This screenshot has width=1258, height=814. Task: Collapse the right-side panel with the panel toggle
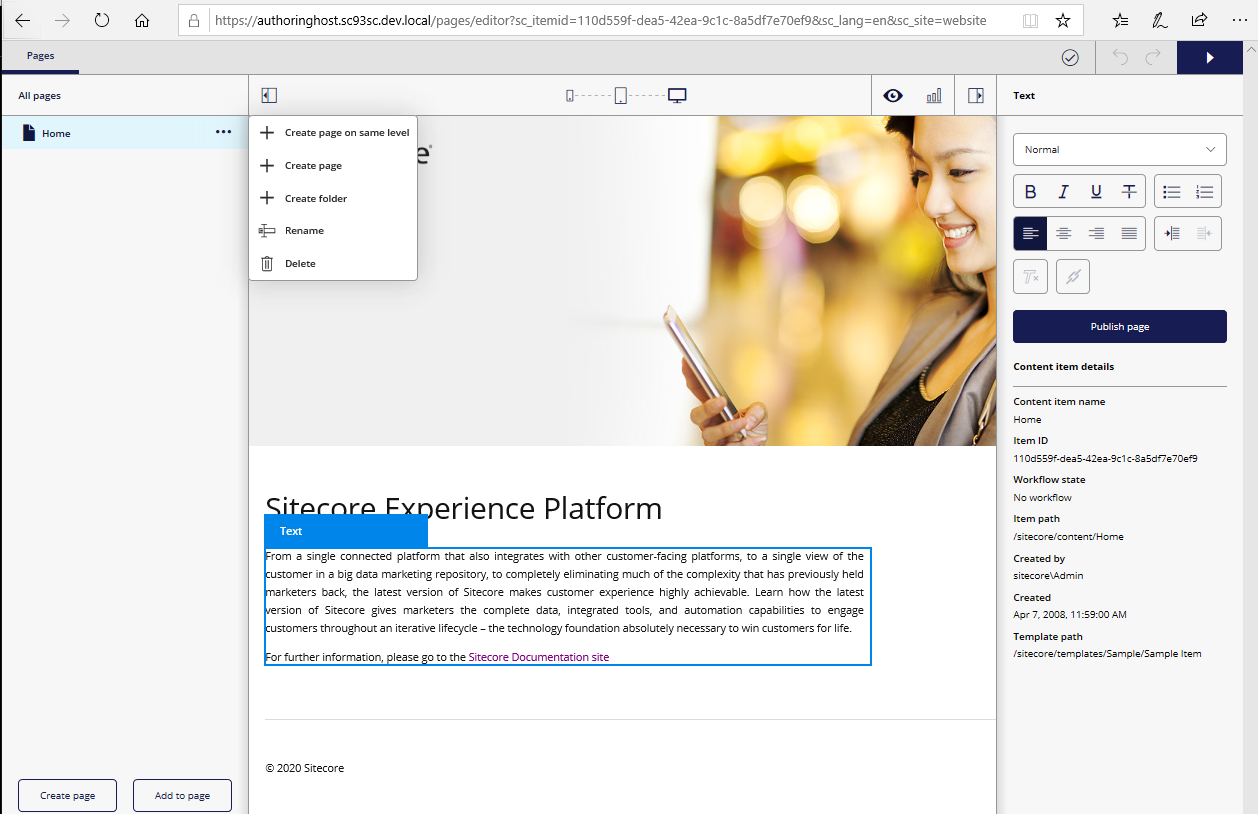pos(977,94)
